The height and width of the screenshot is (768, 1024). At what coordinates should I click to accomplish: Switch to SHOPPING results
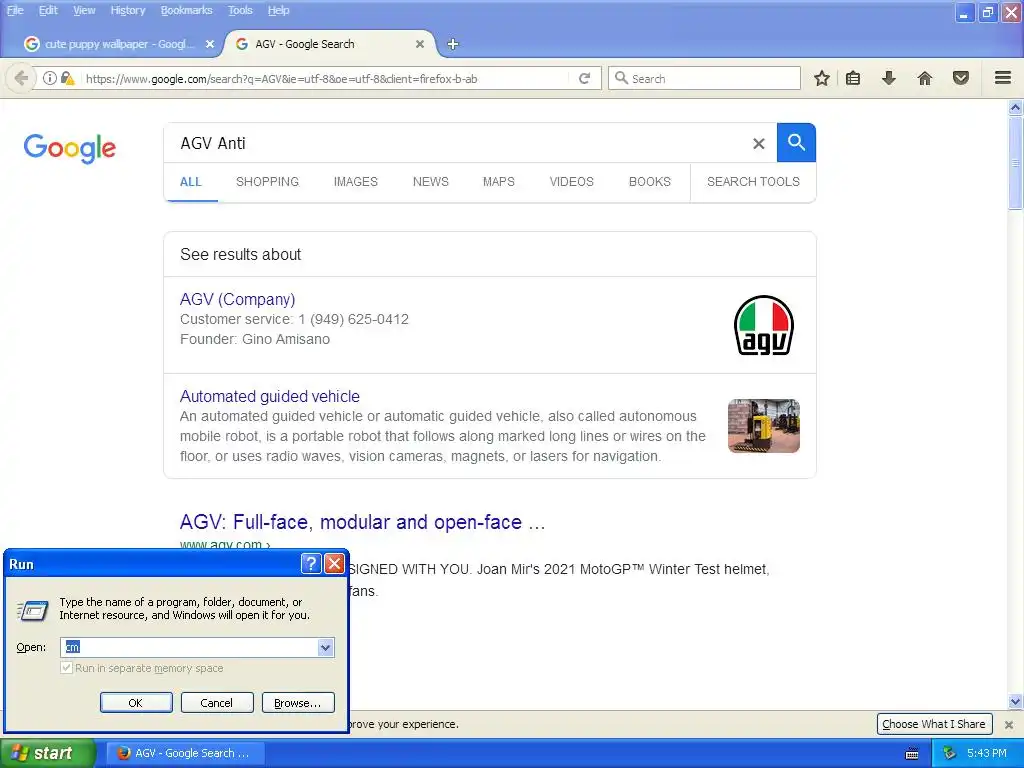point(267,182)
